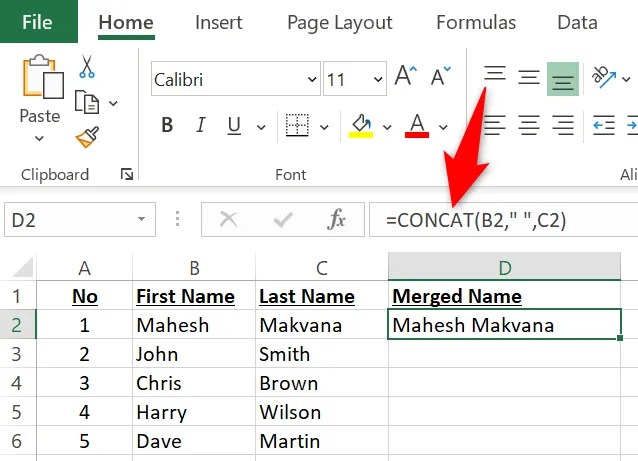The width and height of the screenshot is (638, 461).
Task: Bottom align cell contents
Action: click(x=563, y=79)
